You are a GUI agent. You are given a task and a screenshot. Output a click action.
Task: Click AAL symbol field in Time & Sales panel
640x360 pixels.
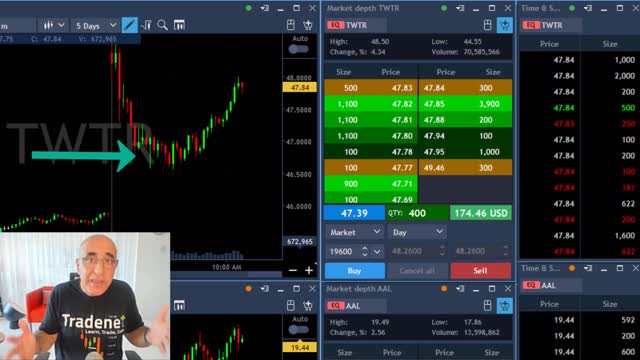(551, 285)
